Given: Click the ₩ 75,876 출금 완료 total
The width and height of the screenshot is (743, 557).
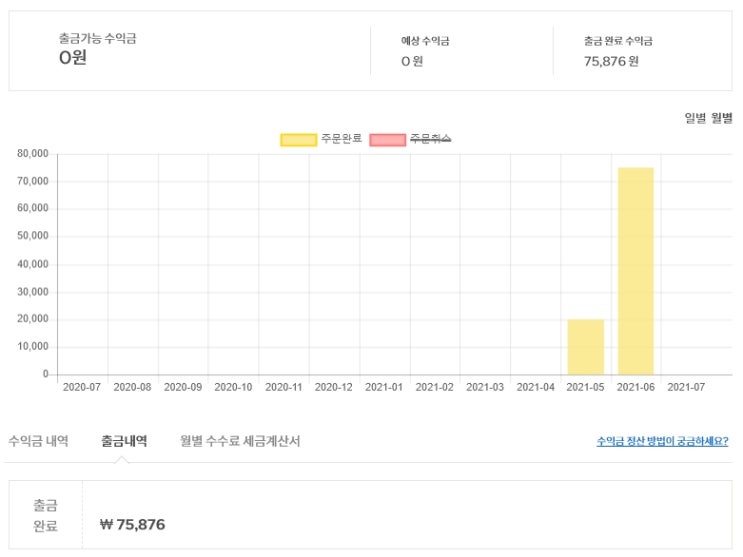Looking at the screenshot, I should click(x=133, y=524).
